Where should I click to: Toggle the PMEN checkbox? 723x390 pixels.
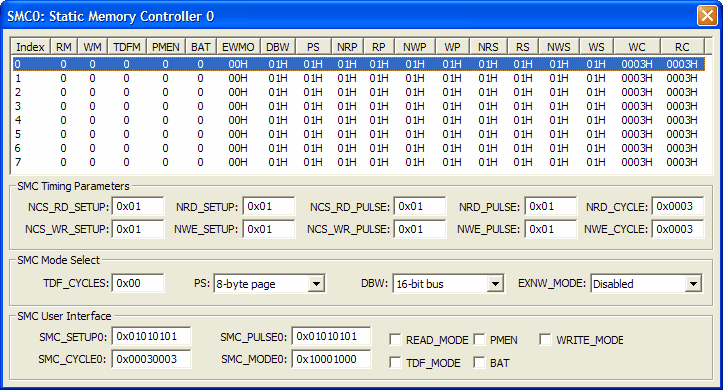pyautogui.click(x=479, y=340)
